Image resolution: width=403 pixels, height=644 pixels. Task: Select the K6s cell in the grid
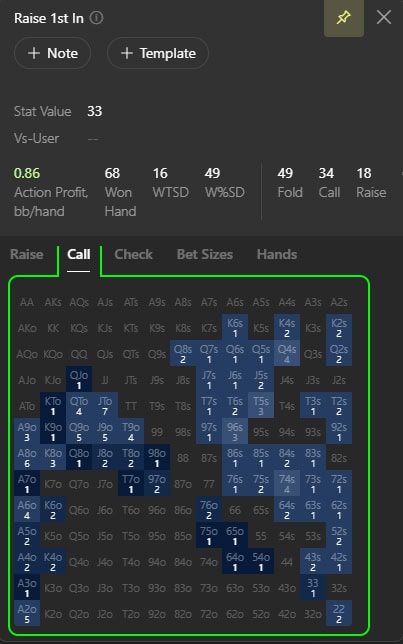click(235, 328)
